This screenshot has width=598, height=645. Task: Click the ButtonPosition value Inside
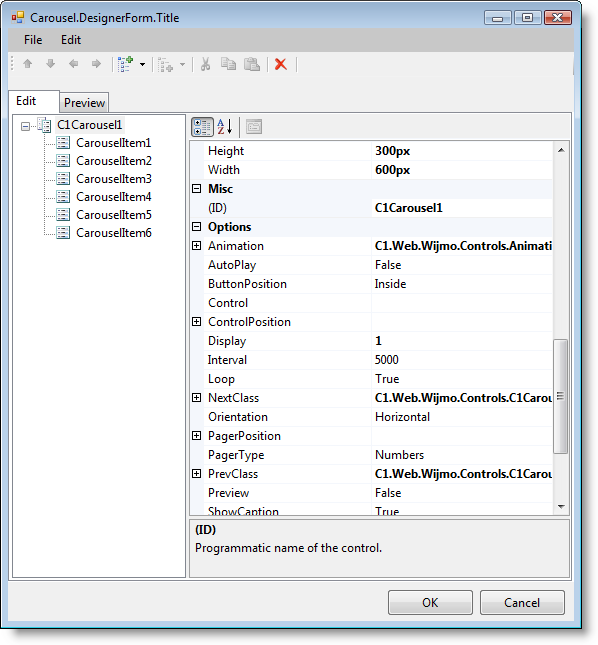[462, 284]
